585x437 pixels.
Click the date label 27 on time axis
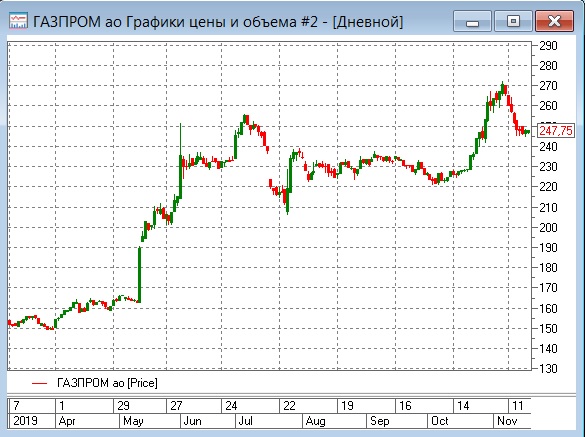coord(176,406)
